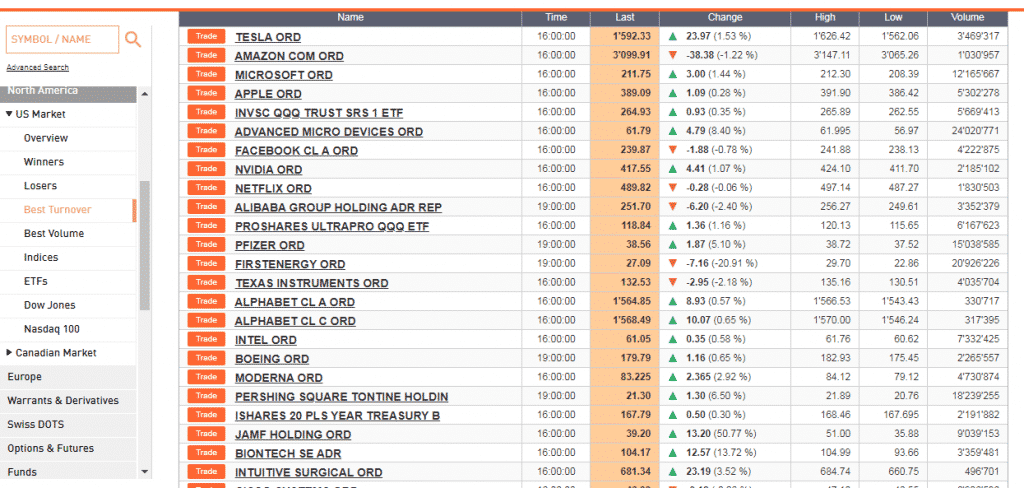
Task: Open the AMAZON COM ORD stock link
Action: point(289,56)
